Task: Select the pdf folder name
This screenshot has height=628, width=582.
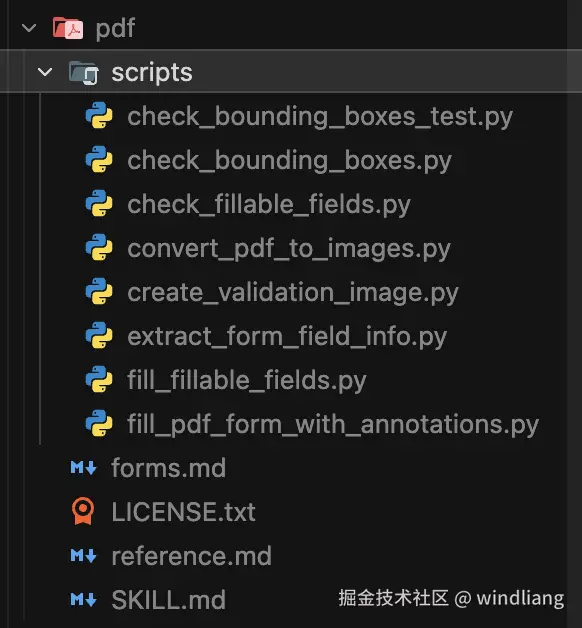Action: (x=115, y=29)
